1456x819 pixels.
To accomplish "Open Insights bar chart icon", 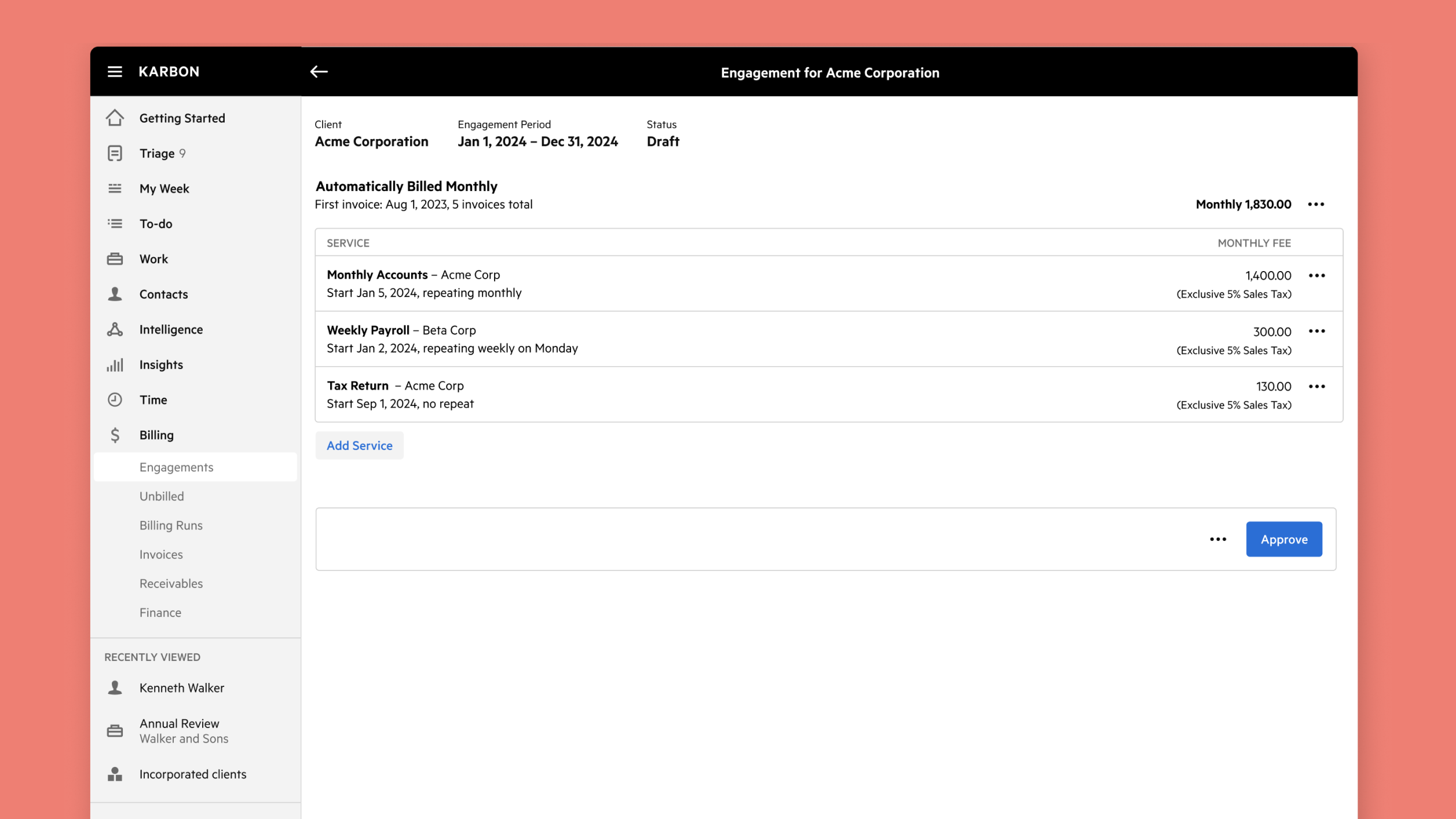I will [115, 364].
